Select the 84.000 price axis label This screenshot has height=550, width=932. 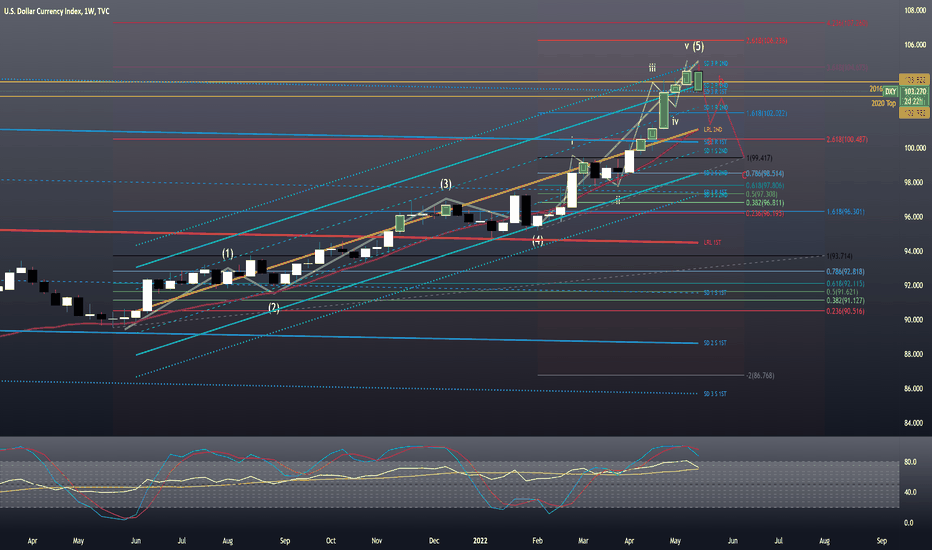pos(915,423)
